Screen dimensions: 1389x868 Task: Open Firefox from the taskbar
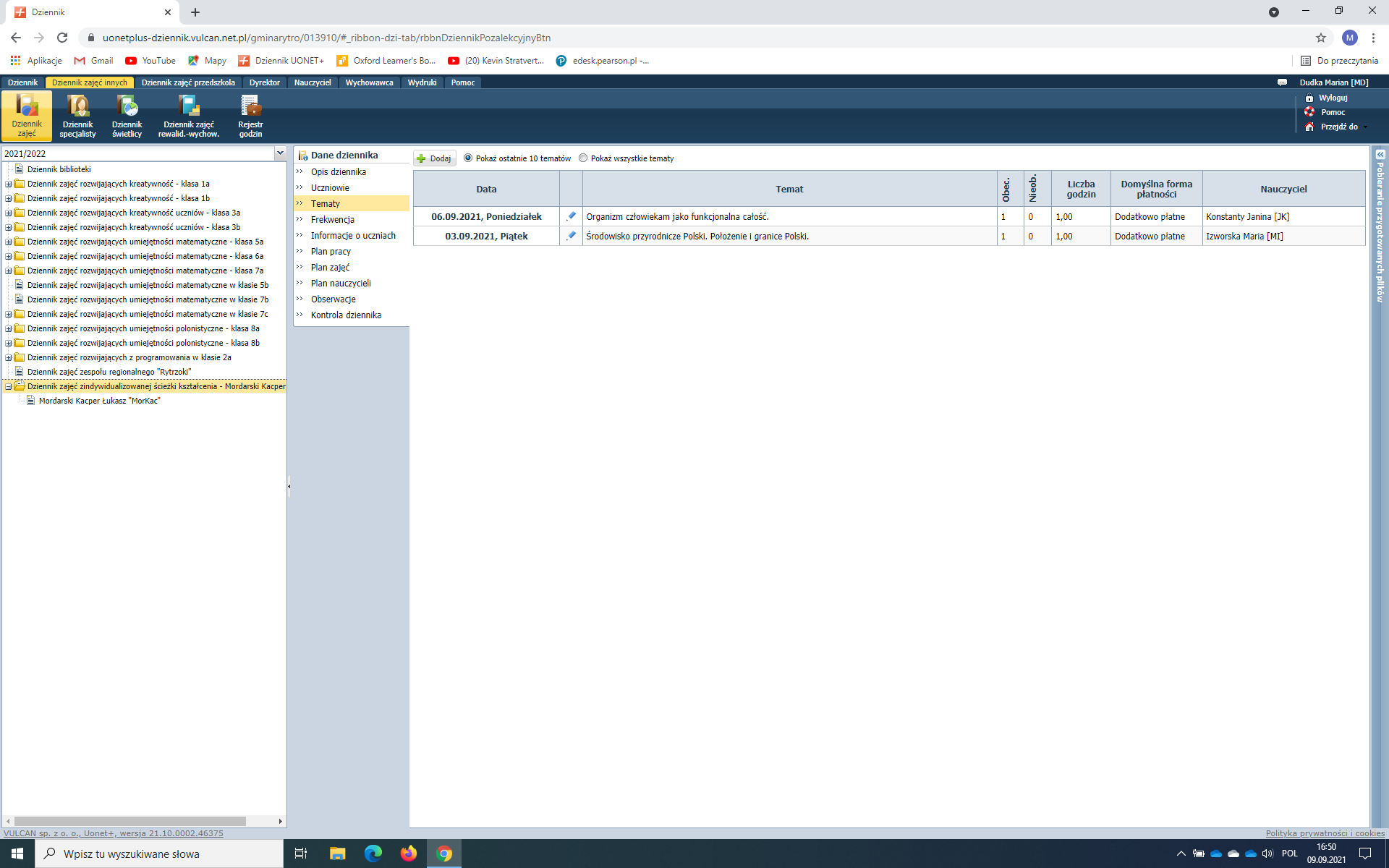[x=408, y=854]
